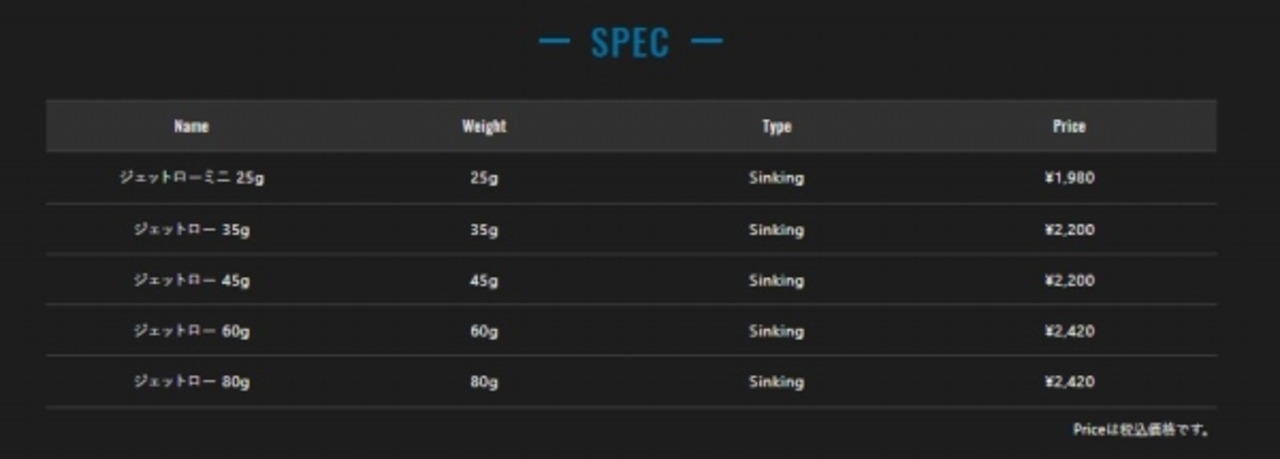Viewport: 1280px width, 459px height.
Task: Click the price of ジェットロー 35g
Action: coord(1069,230)
